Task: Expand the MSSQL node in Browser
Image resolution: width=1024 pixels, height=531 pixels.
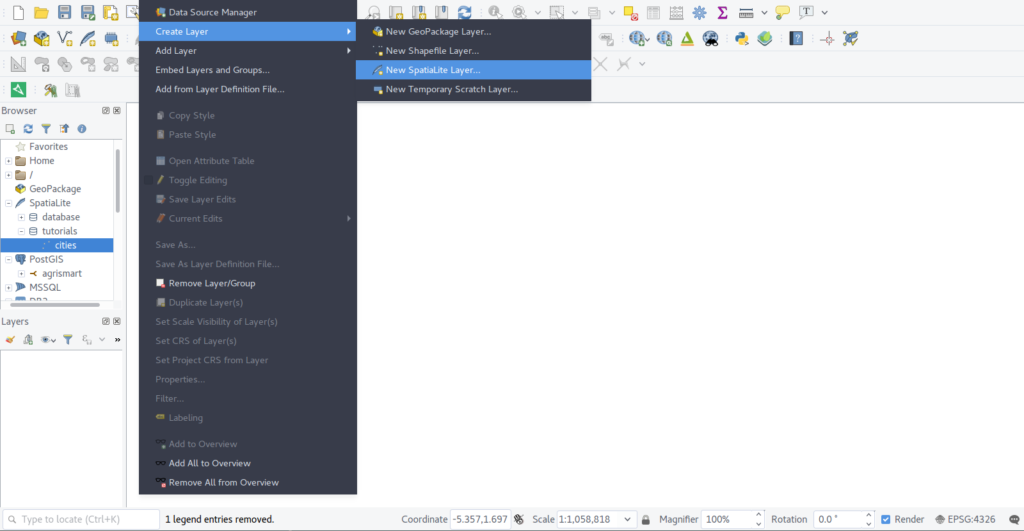Action: [8, 287]
